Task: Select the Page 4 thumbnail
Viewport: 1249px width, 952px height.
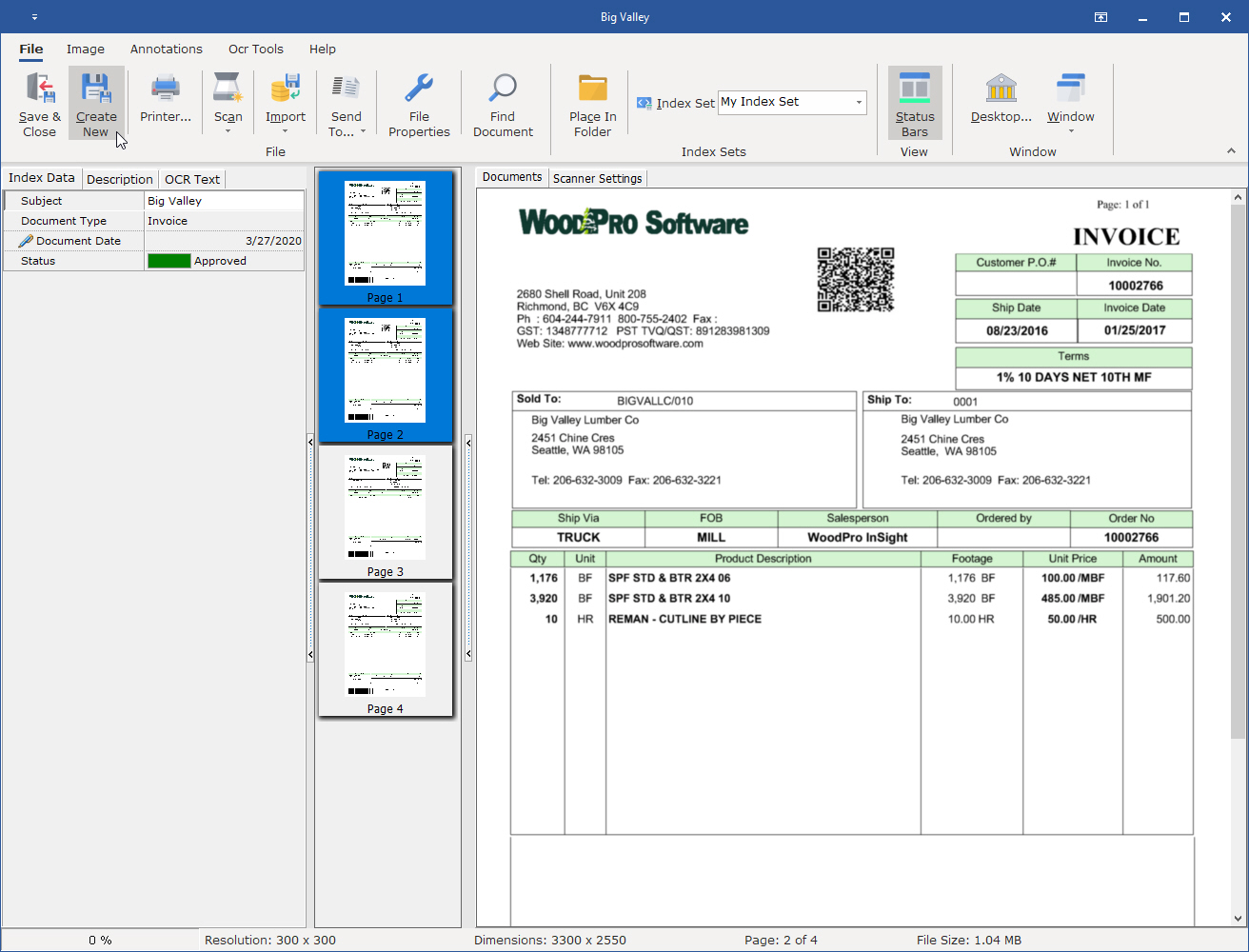Action: pos(386,649)
